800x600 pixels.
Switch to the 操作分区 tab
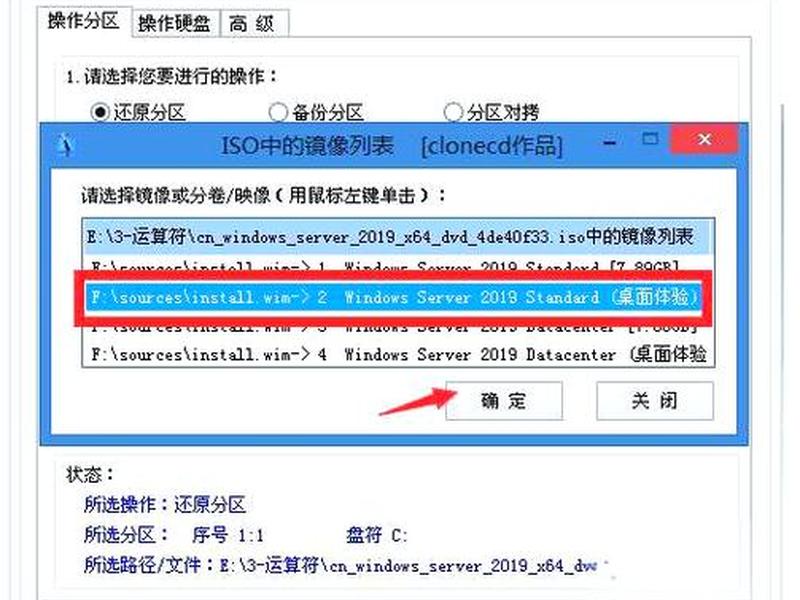(x=84, y=21)
